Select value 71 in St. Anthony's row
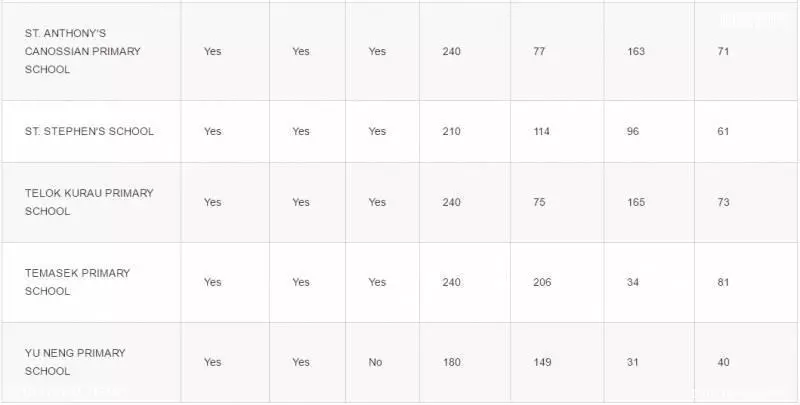 click(723, 51)
